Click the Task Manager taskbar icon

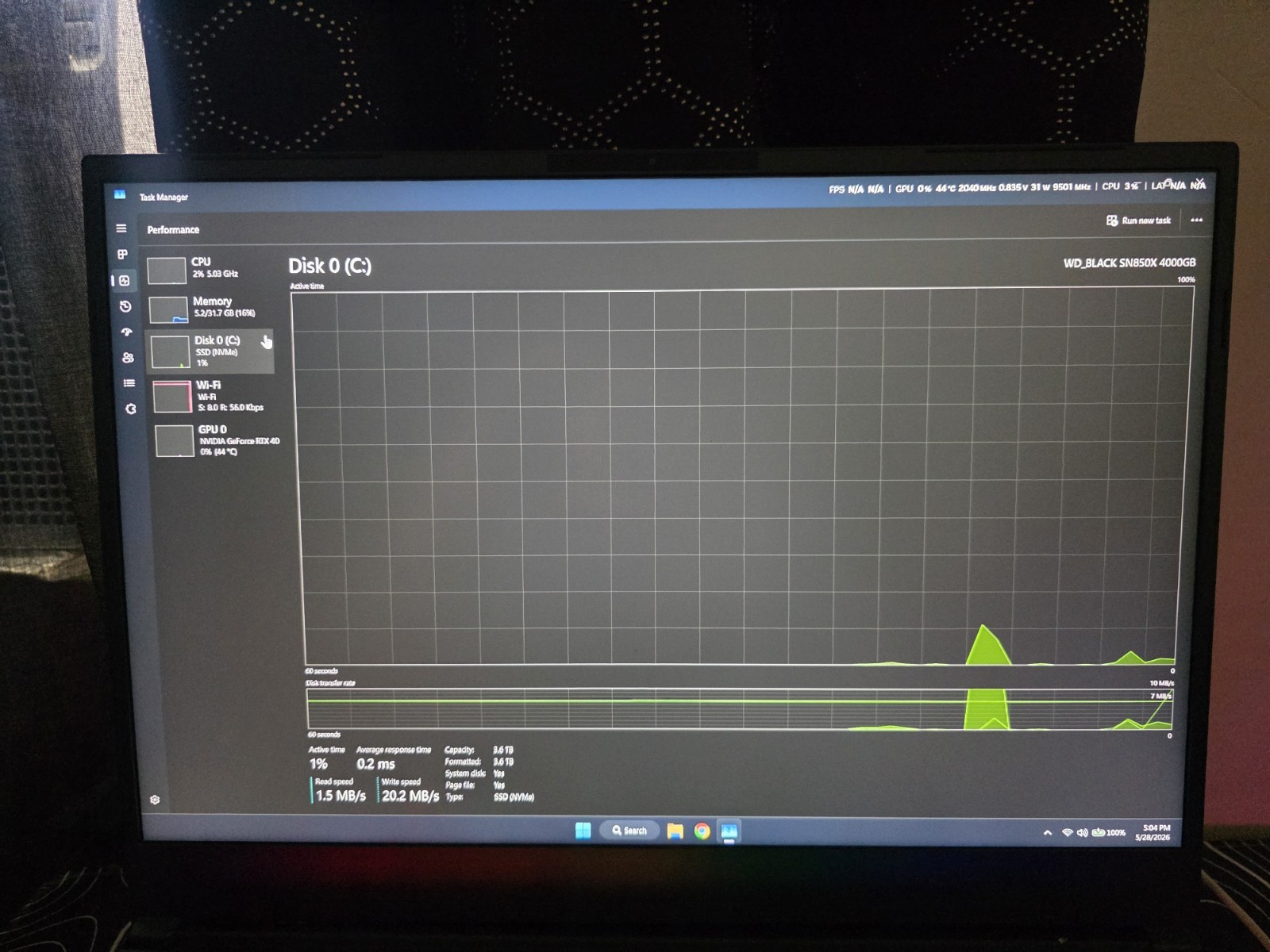pos(729,831)
